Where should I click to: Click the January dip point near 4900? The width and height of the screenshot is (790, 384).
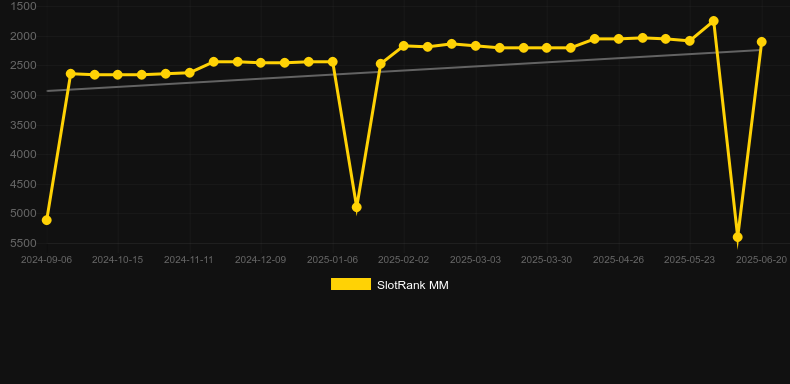[356, 207]
